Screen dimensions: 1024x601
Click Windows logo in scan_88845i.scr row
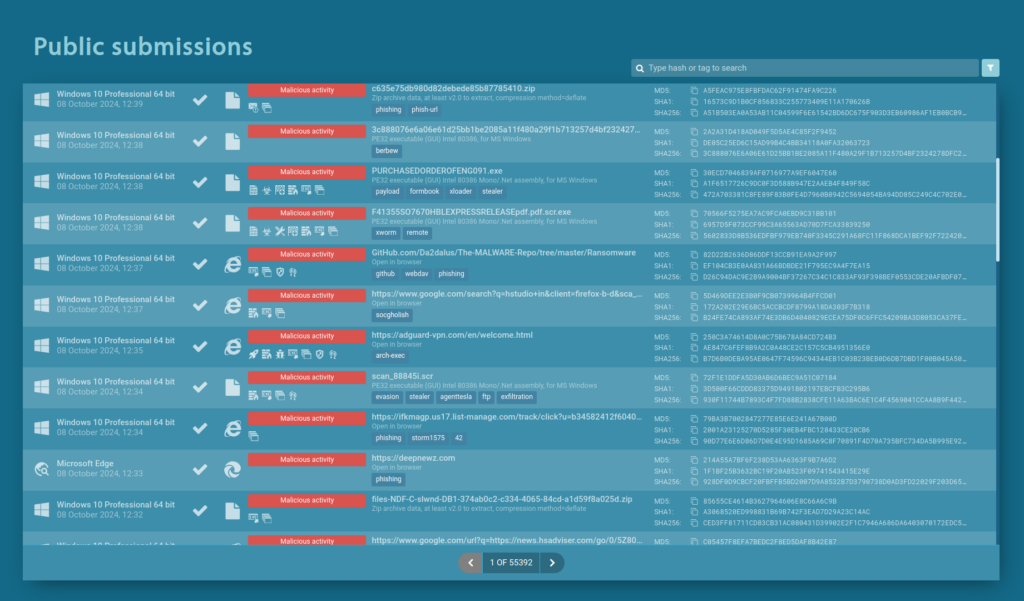click(41, 386)
